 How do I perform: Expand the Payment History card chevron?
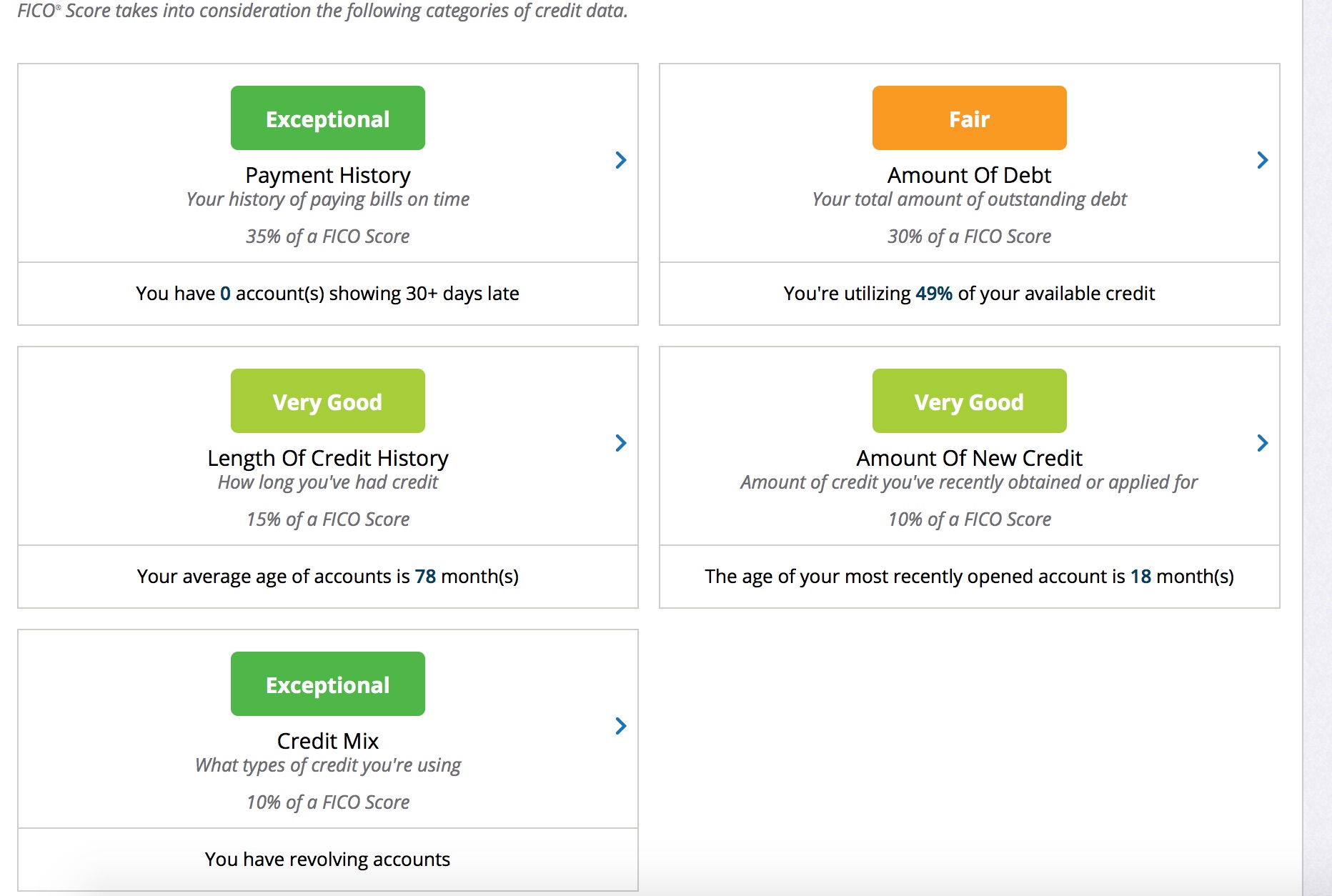pyautogui.click(x=621, y=160)
